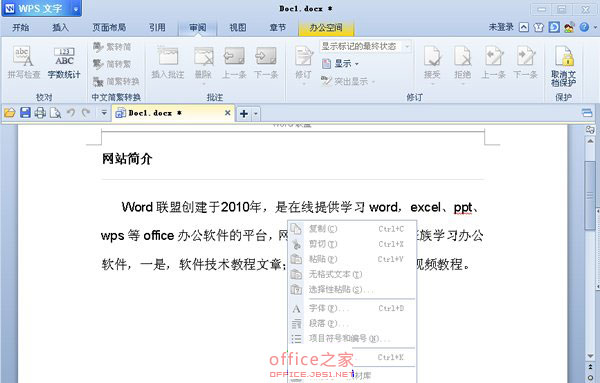Screen dimensions: 600x383
Task: Select the Doc1.docx document tab
Action: [x=173, y=113]
